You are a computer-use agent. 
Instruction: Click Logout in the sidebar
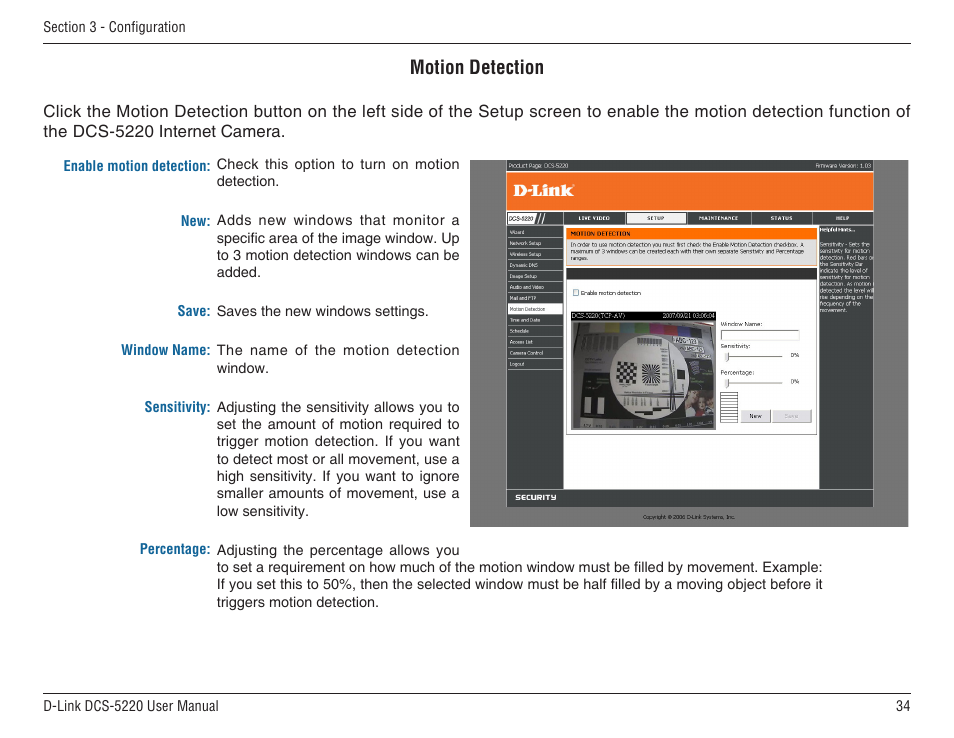click(x=535, y=364)
